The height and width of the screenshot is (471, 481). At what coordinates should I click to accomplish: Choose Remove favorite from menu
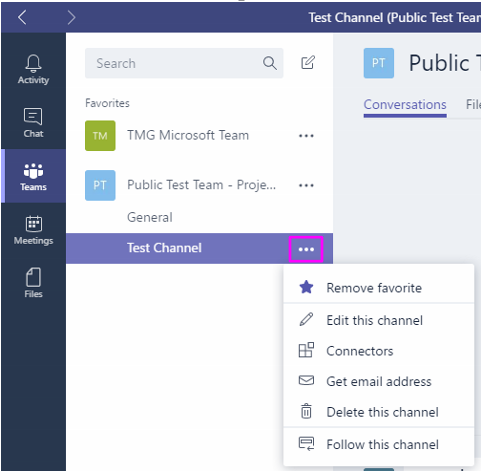379,288
